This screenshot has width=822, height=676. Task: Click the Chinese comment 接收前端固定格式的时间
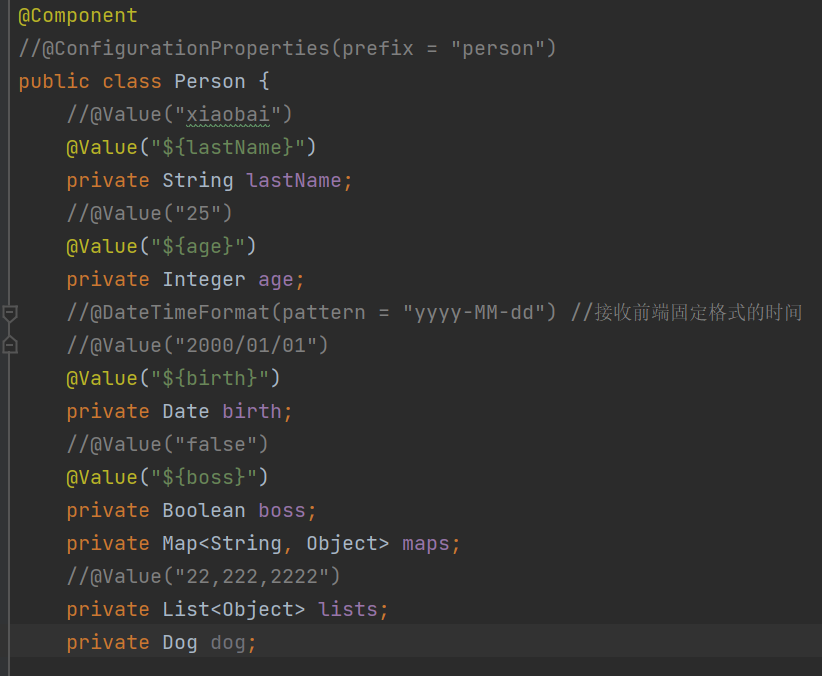coord(698,313)
